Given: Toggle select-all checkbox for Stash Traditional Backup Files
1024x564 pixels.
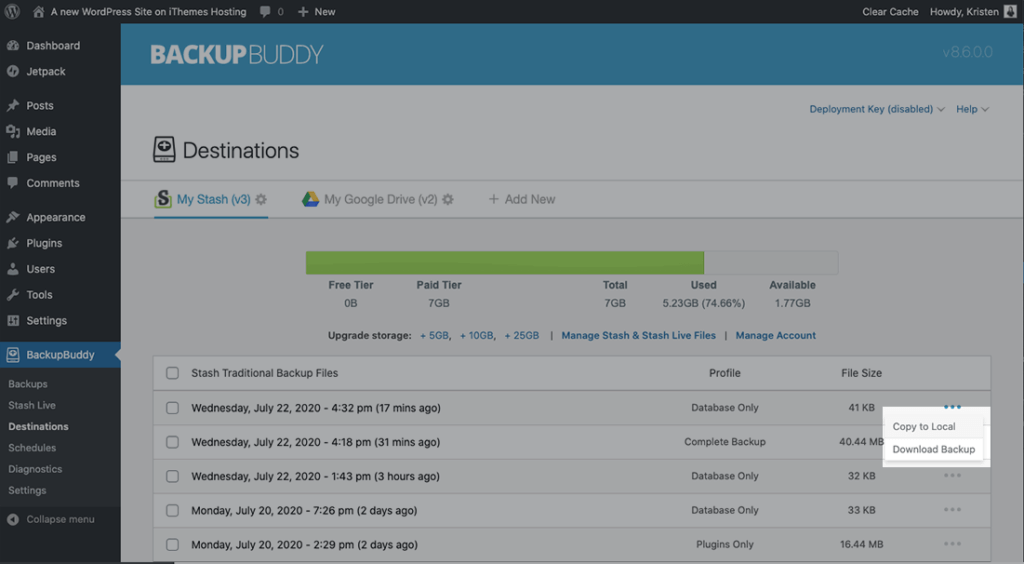Looking at the screenshot, I should point(172,373).
